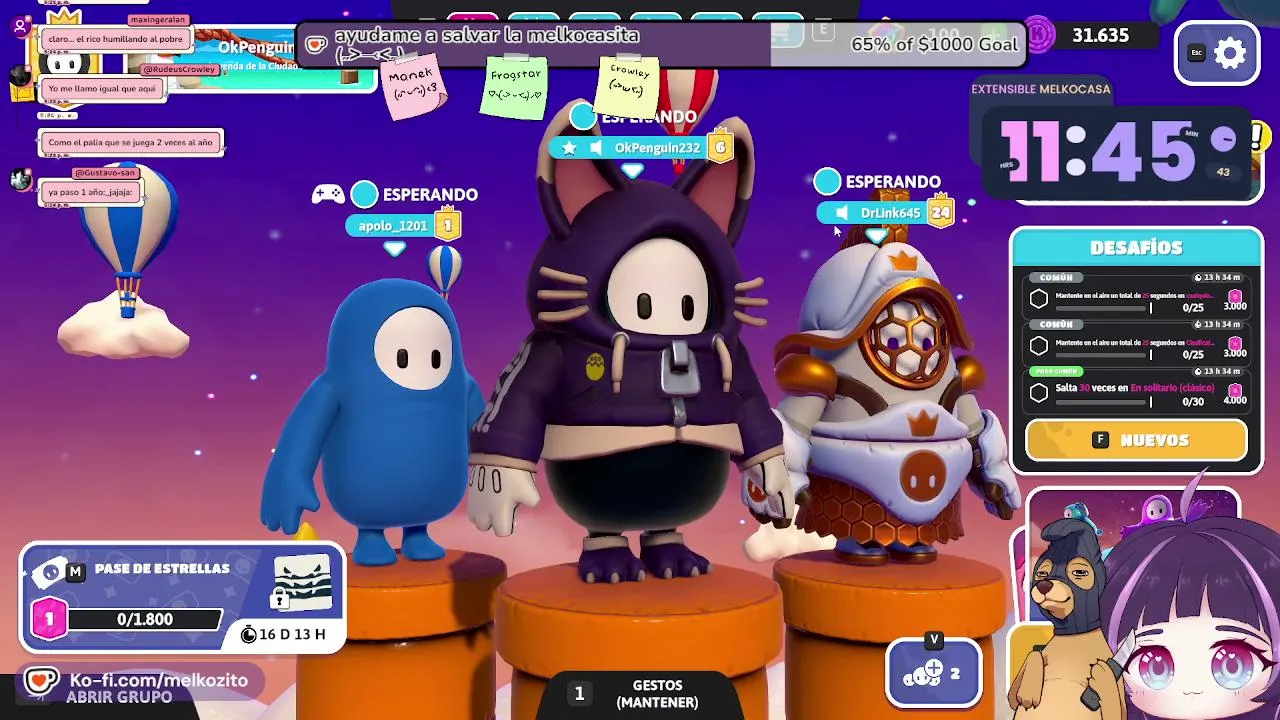
Task: Click the maxingeralan username tag in chat
Action: (156, 20)
